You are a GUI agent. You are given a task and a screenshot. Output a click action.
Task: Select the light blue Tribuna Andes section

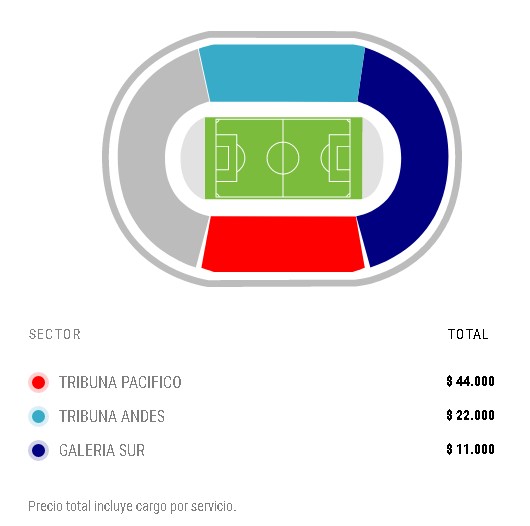pos(282,73)
